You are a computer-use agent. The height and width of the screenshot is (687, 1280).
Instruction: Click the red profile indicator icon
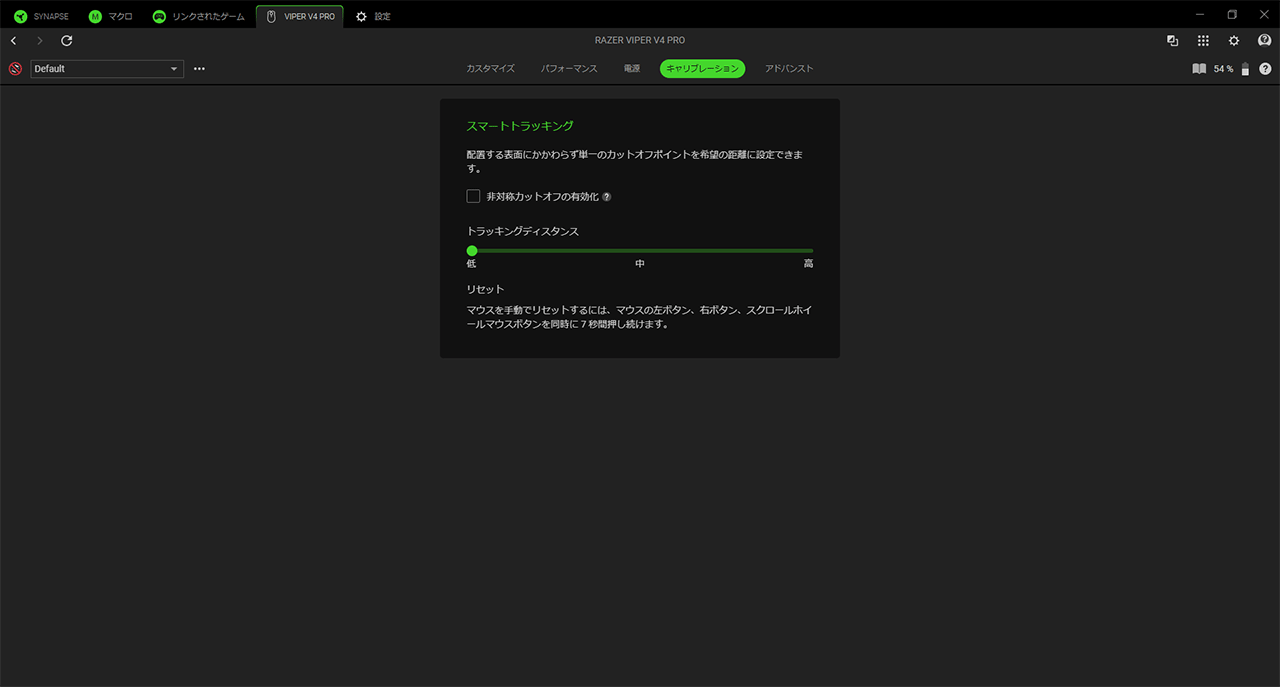click(15, 69)
